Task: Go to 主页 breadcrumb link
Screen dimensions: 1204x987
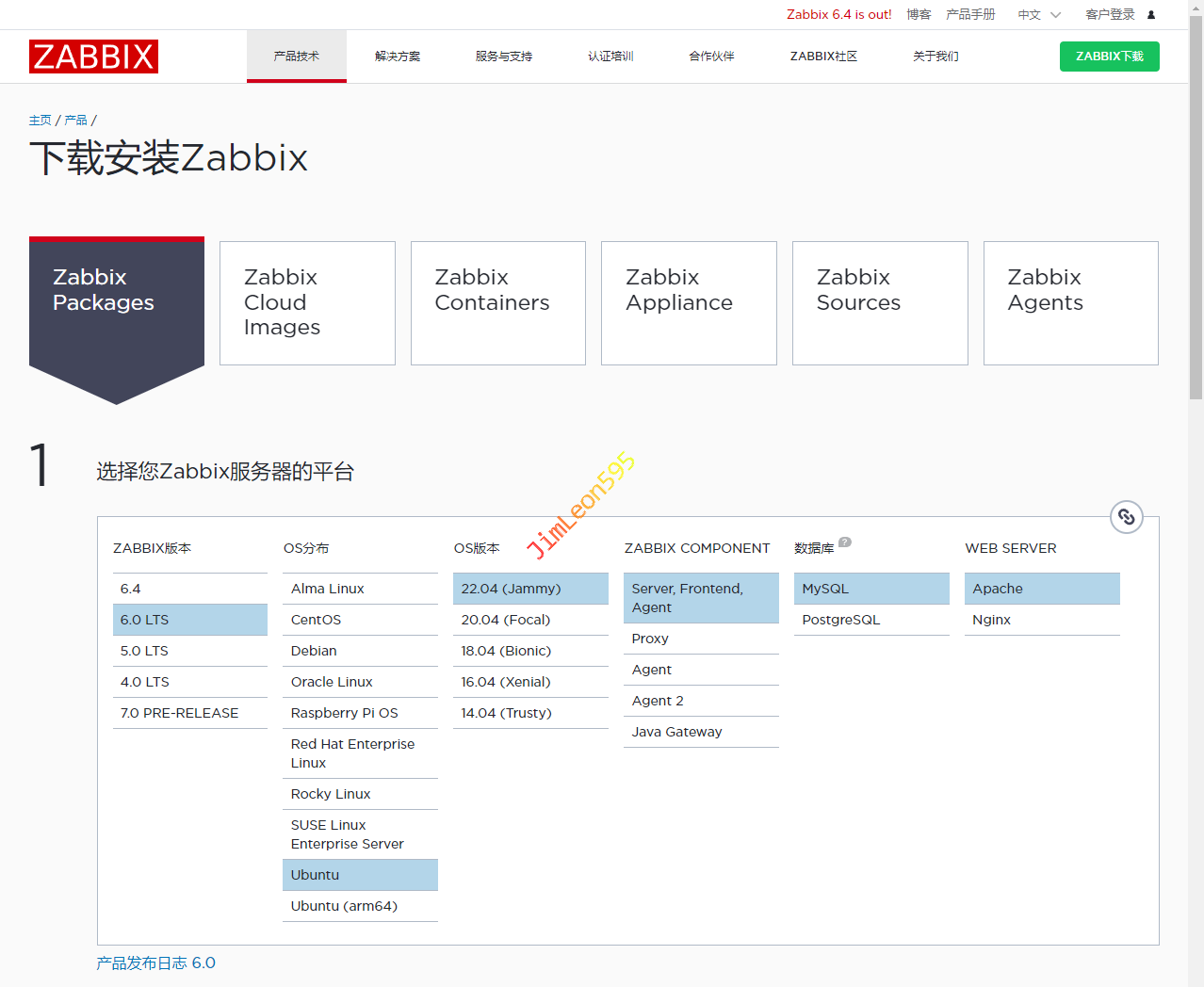Action: 40,121
